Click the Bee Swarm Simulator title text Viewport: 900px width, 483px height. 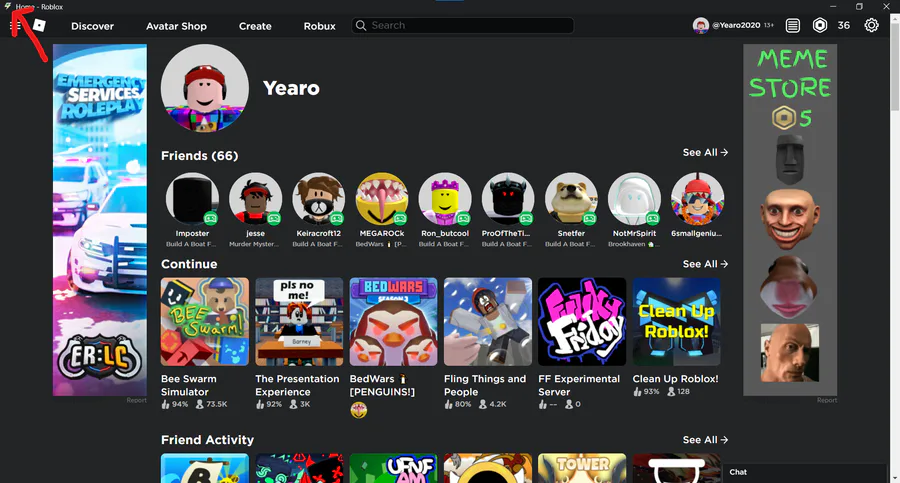click(189, 385)
